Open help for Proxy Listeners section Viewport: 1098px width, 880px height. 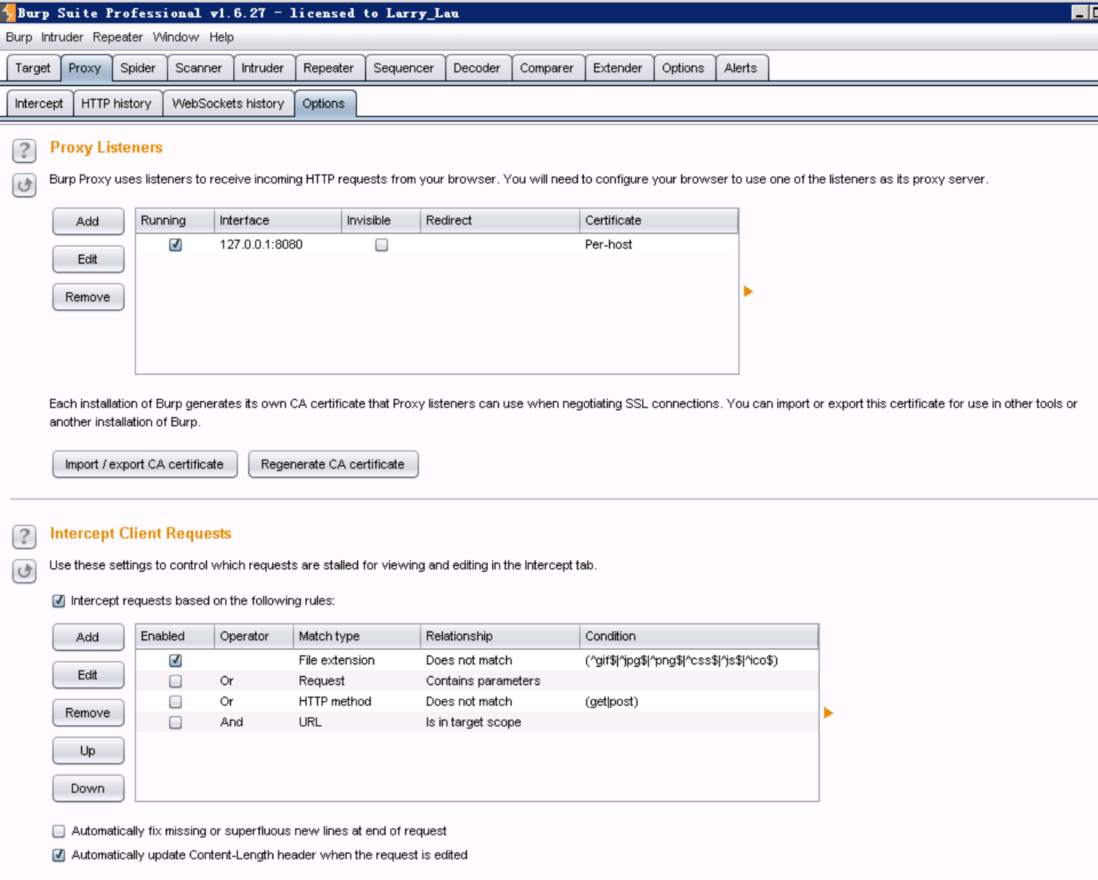[x=24, y=150]
